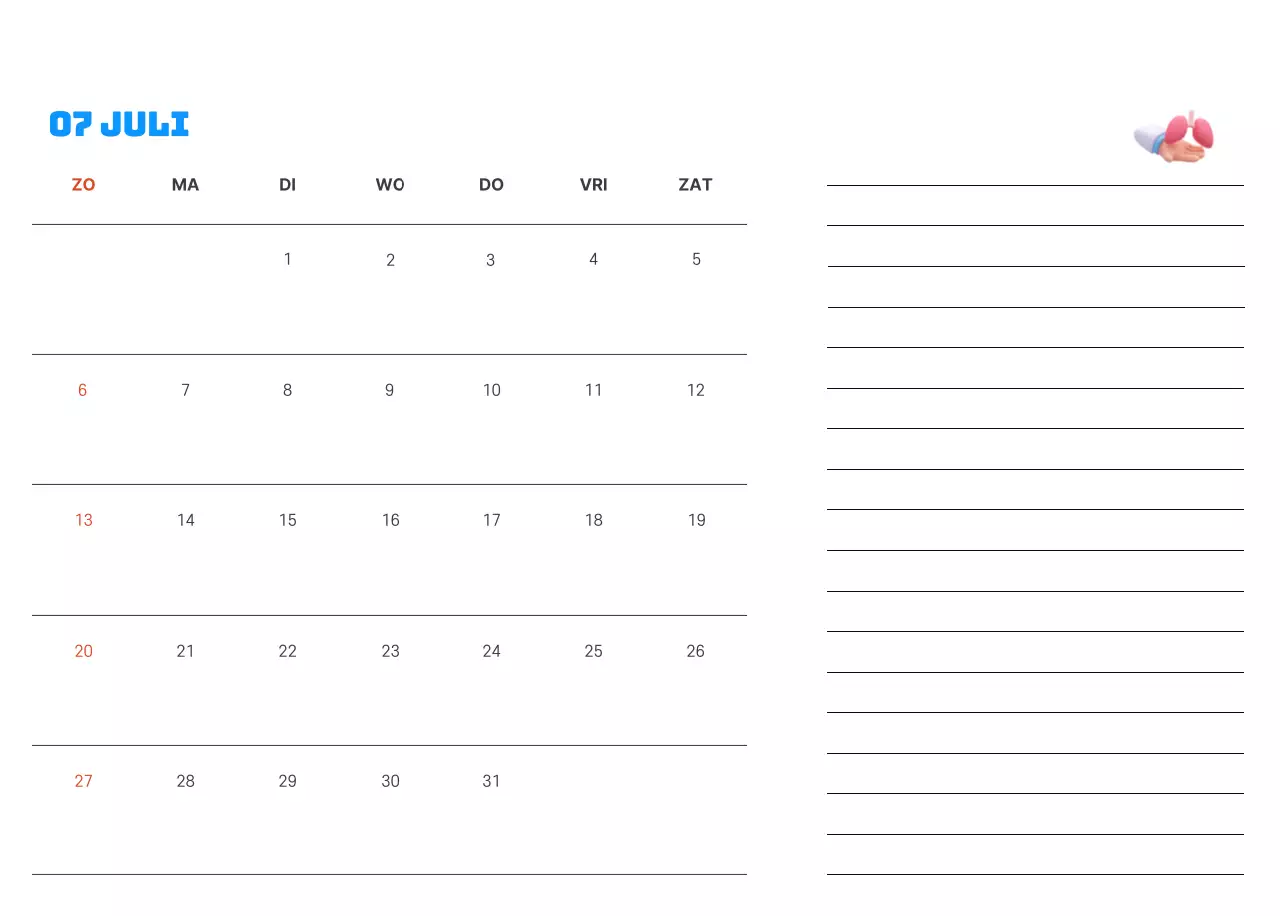Viewport: 1280px width, 916px height.
Task: Click the lungs-in-hand icon
Action: [x=1176, y=137]
